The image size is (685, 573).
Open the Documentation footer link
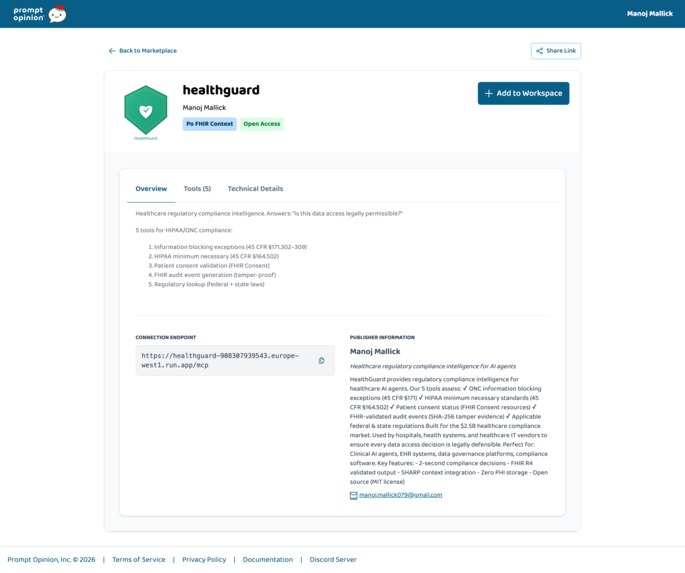[268, 559]
